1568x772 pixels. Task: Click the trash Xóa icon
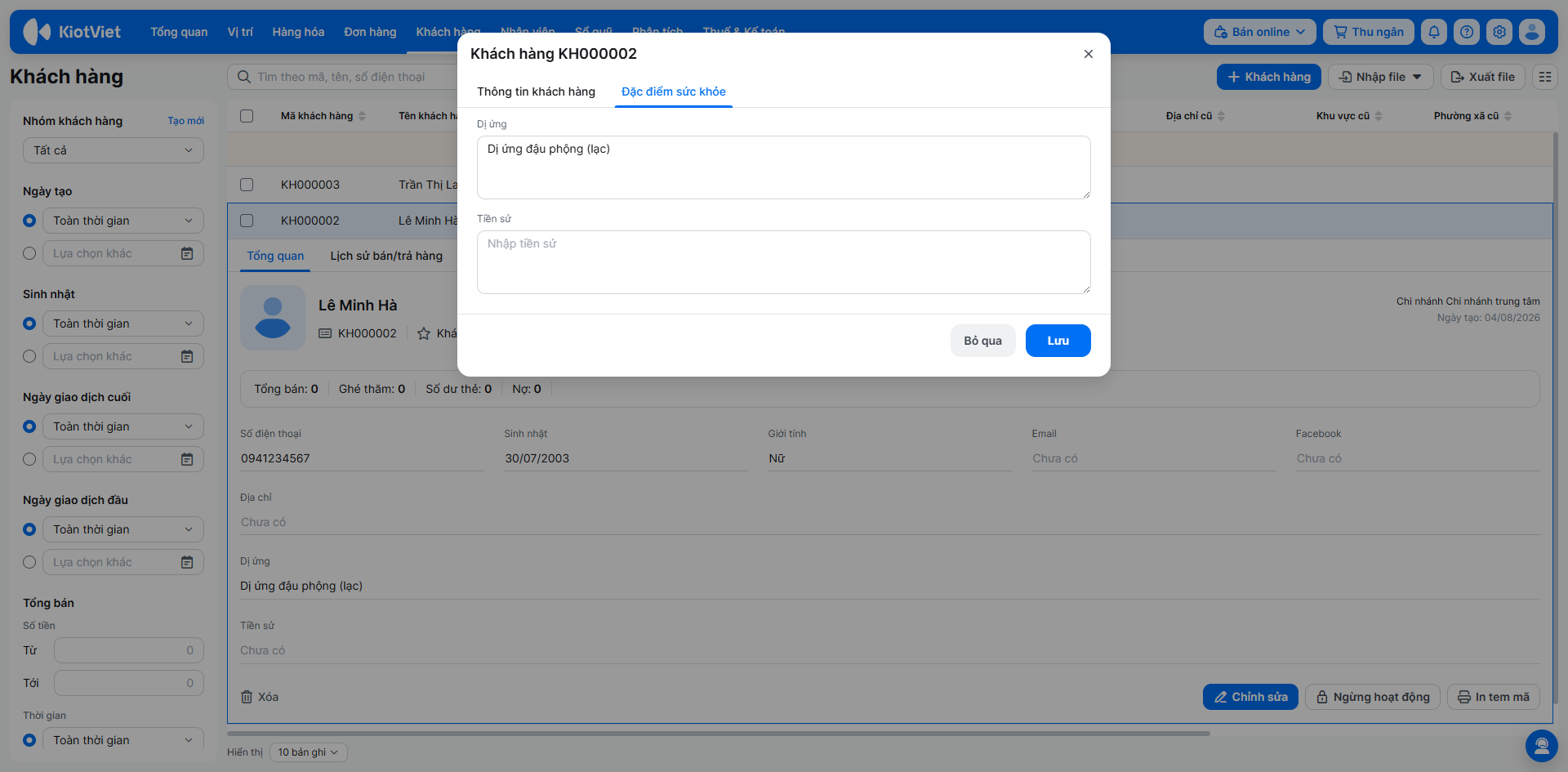(247, 697)
